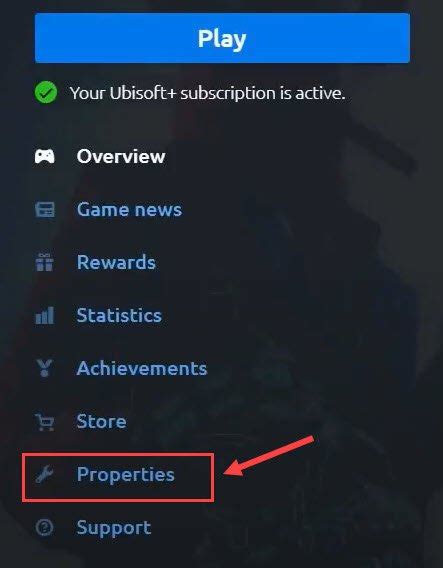Click the gamepad icon beside Overview
The image size is (443, 568).
45,156
